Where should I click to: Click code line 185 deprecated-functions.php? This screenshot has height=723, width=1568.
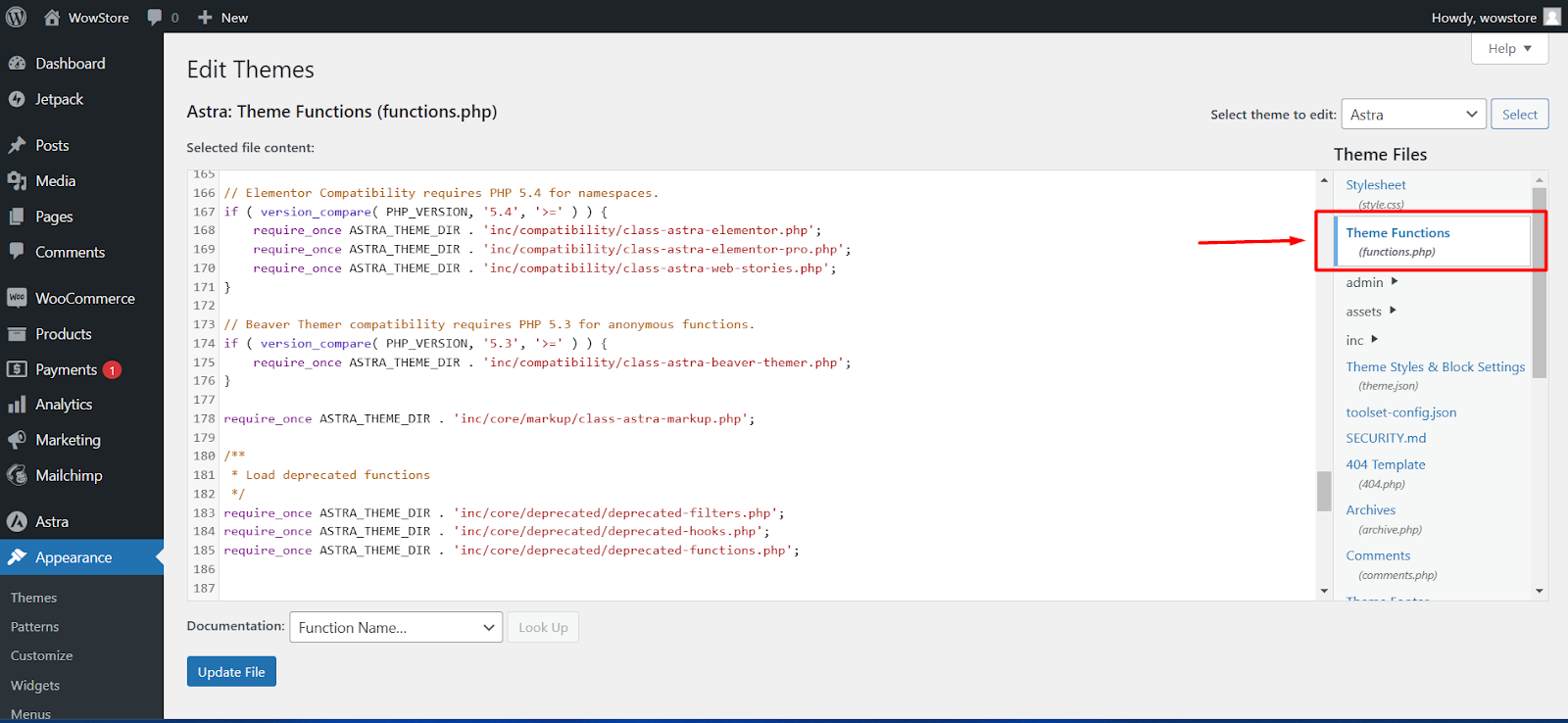click(512, 551)
